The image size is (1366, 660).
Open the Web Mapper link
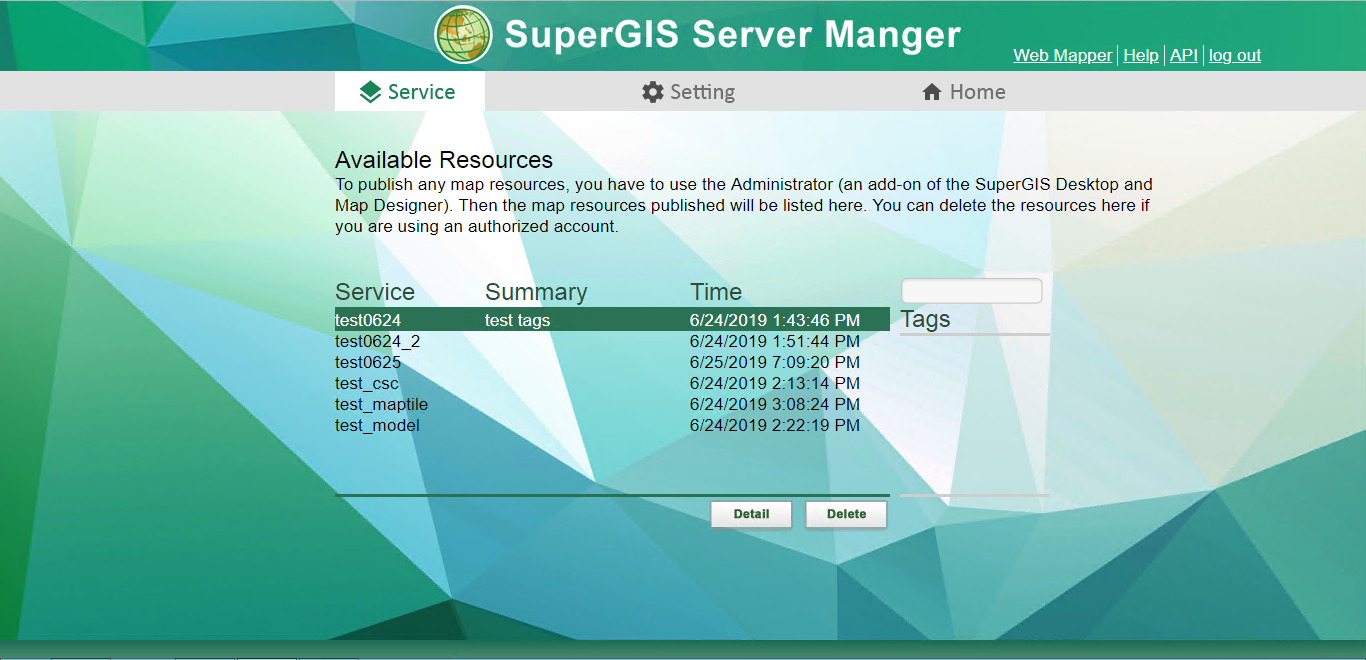[1062, 55]
